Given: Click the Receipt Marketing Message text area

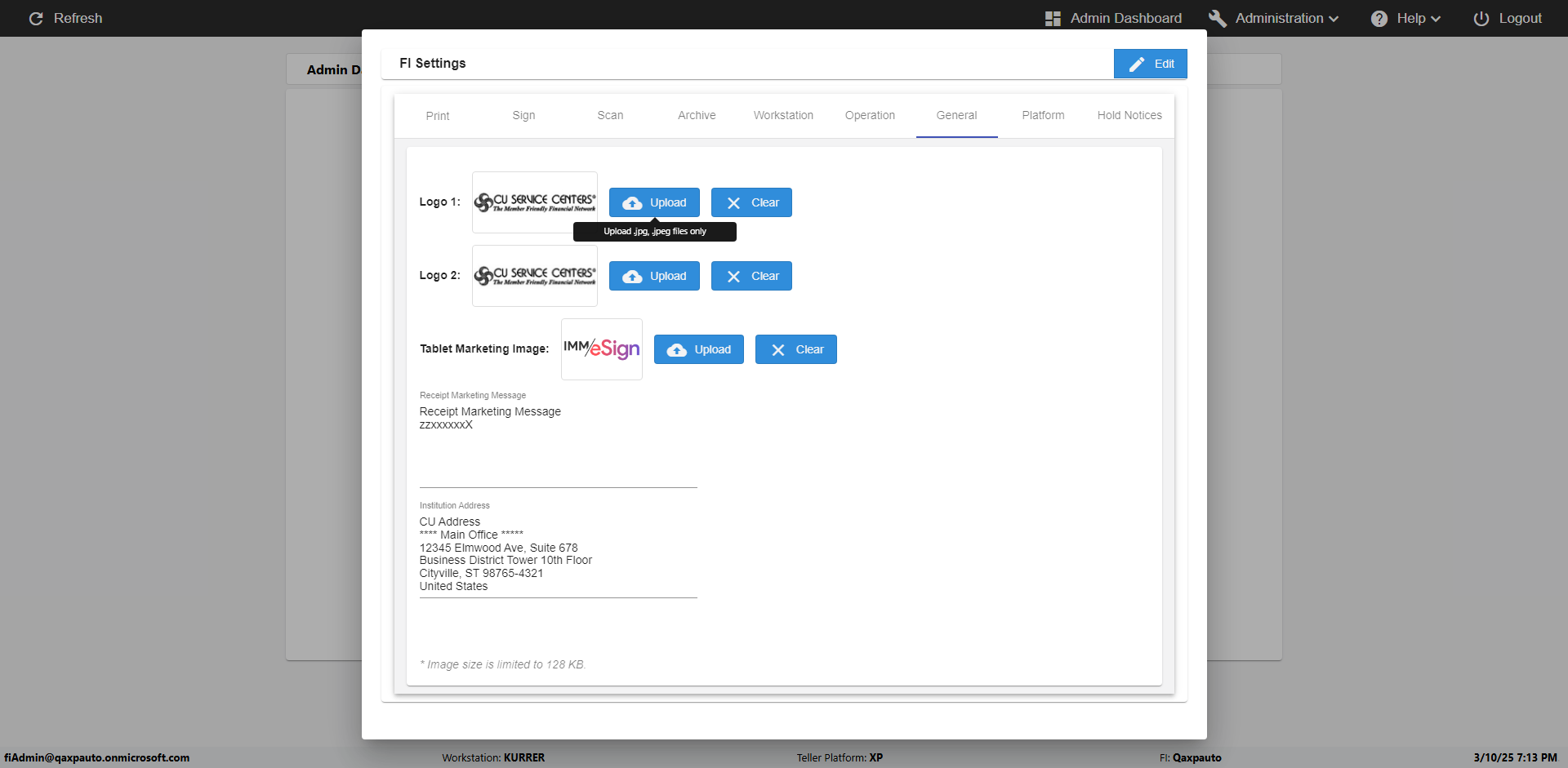Looking at the screenshot, I should point(559,446).
